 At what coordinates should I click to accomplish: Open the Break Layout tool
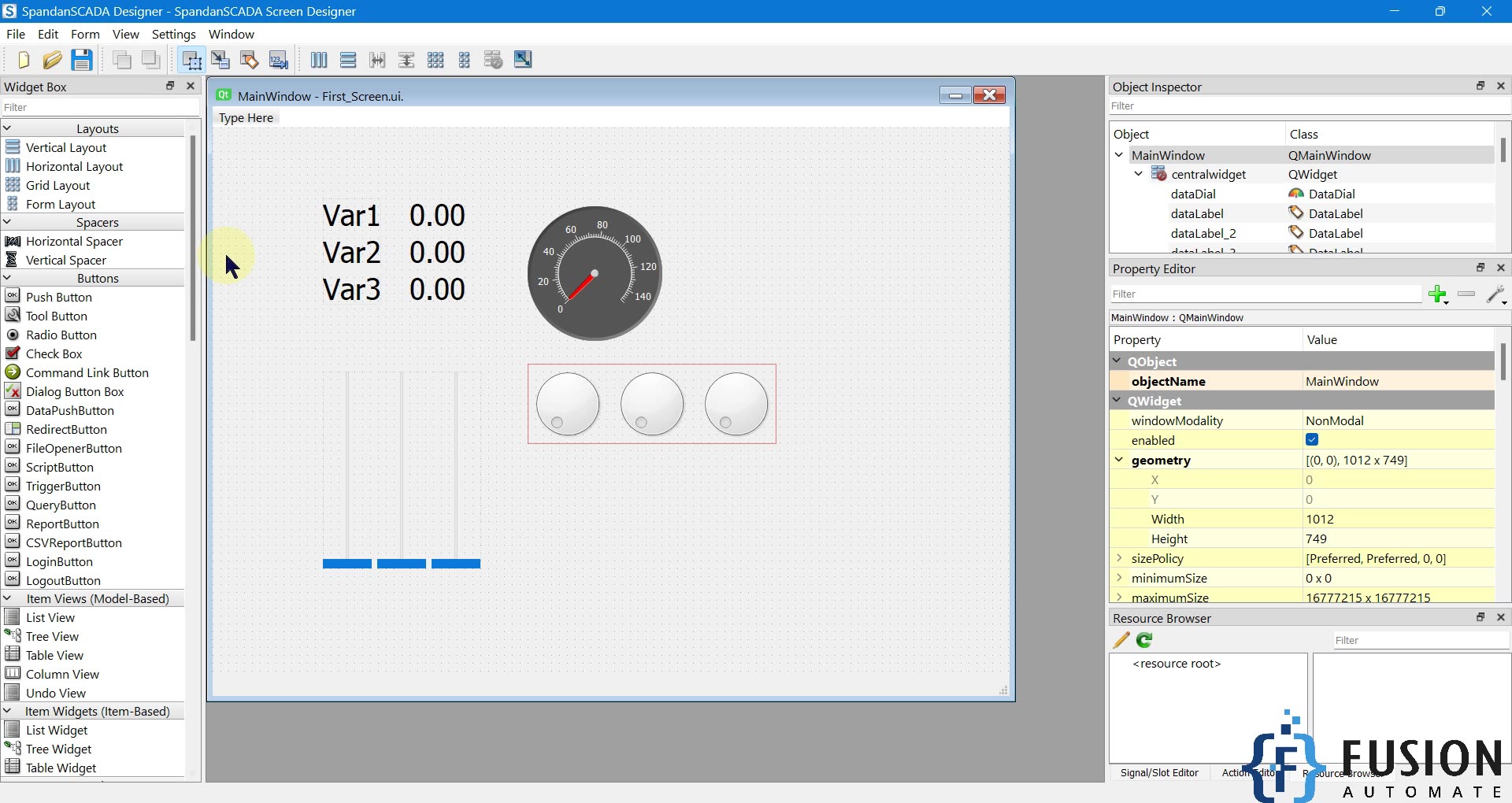pyautogui.click(x=494, y=60)
